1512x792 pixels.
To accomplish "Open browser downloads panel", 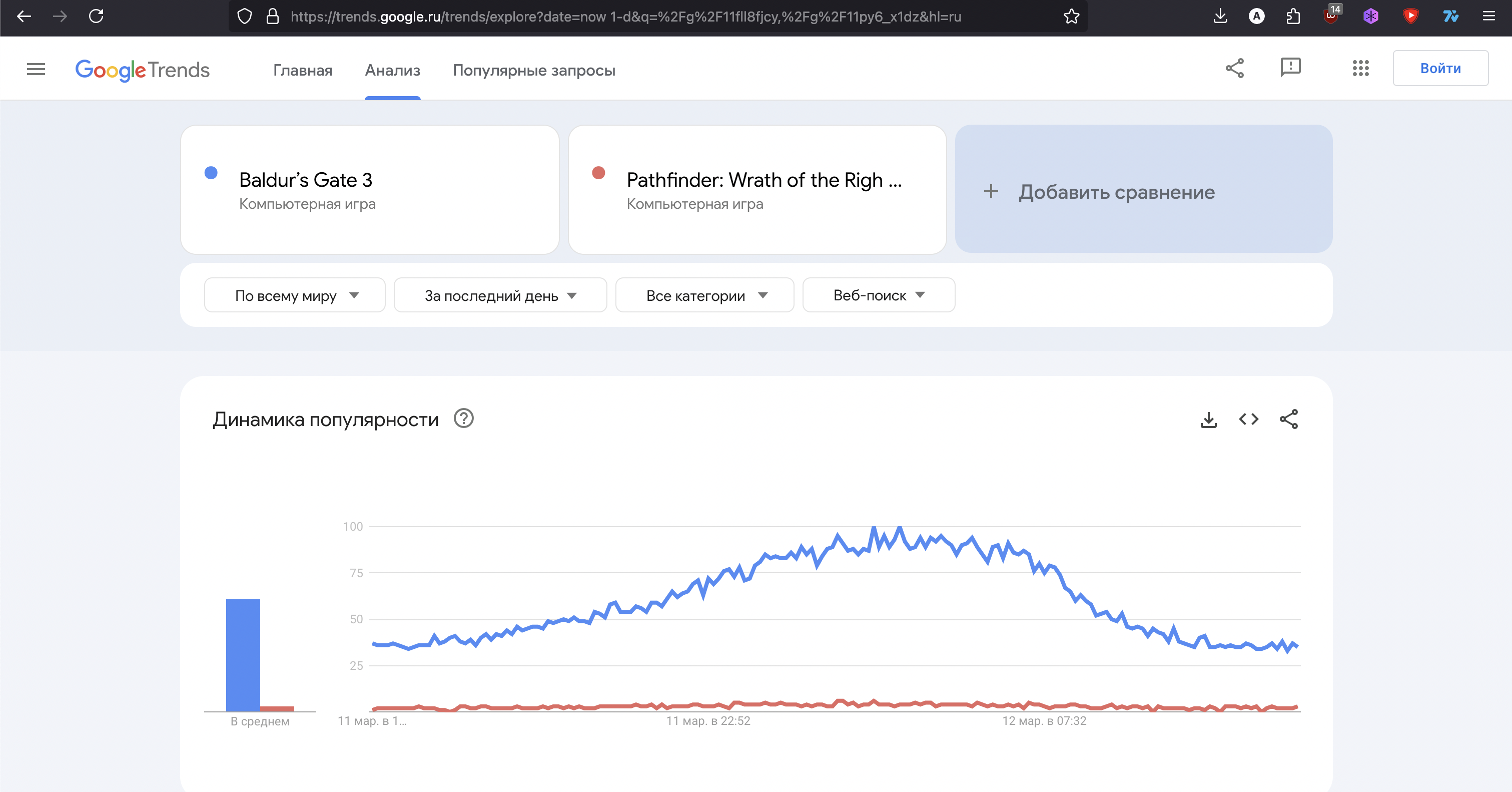I will click(x=1220, y=17).
